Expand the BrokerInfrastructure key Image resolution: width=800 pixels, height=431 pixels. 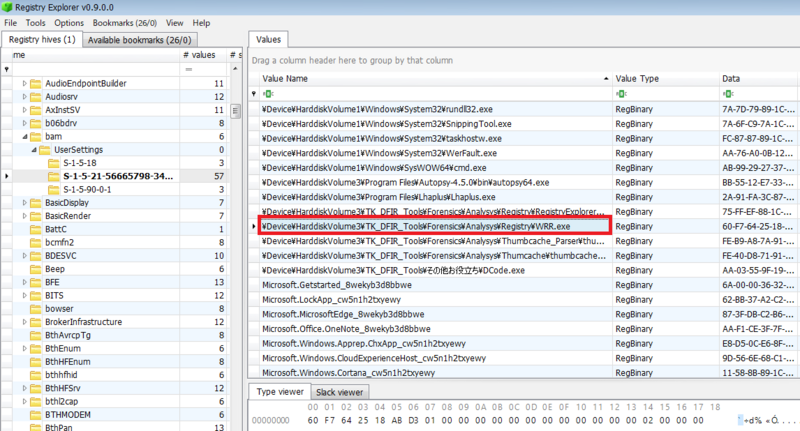pyautogui.click(x=24, y=322)
